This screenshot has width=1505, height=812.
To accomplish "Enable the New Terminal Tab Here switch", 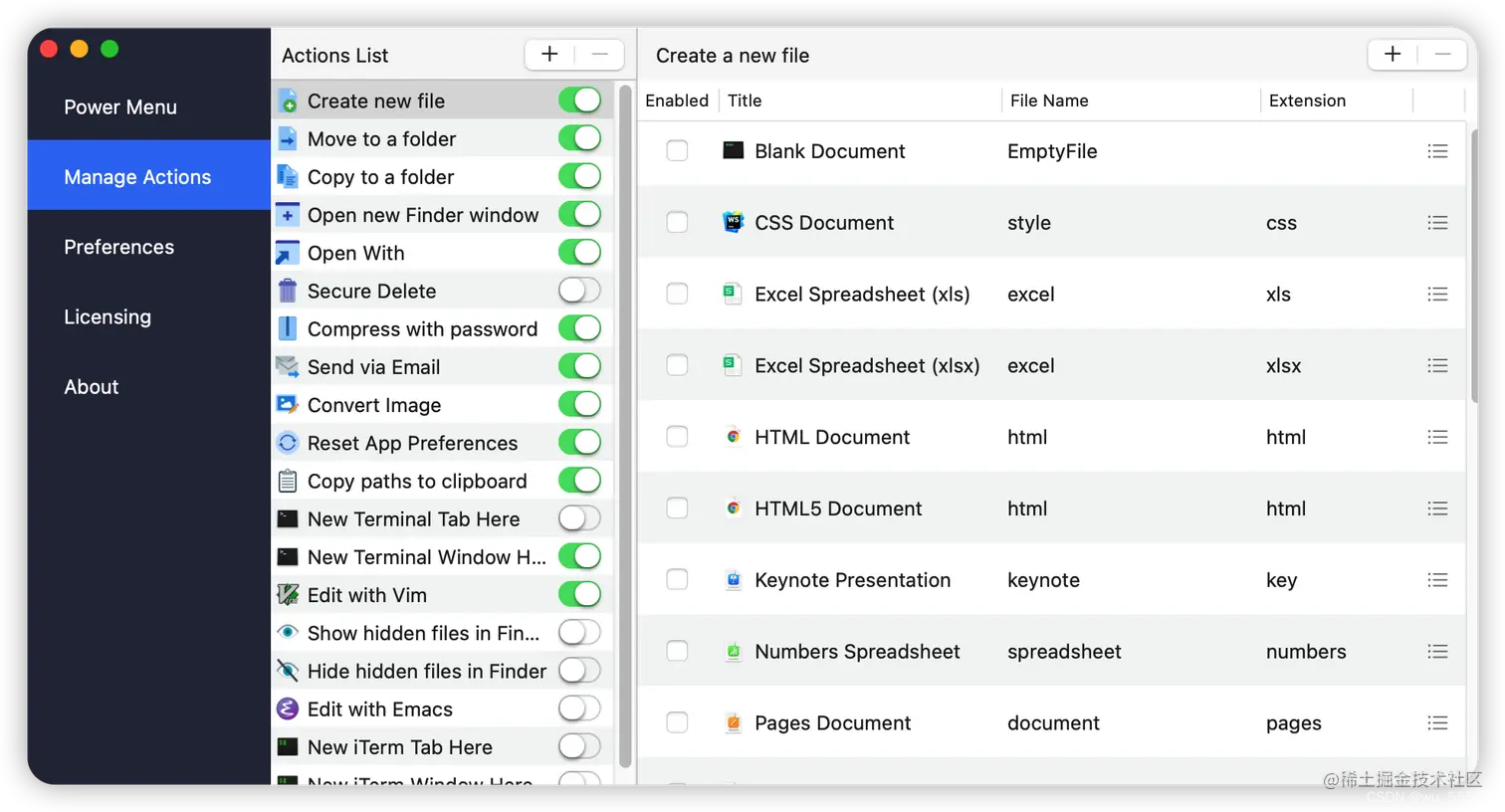I will (x=579, y=517).
